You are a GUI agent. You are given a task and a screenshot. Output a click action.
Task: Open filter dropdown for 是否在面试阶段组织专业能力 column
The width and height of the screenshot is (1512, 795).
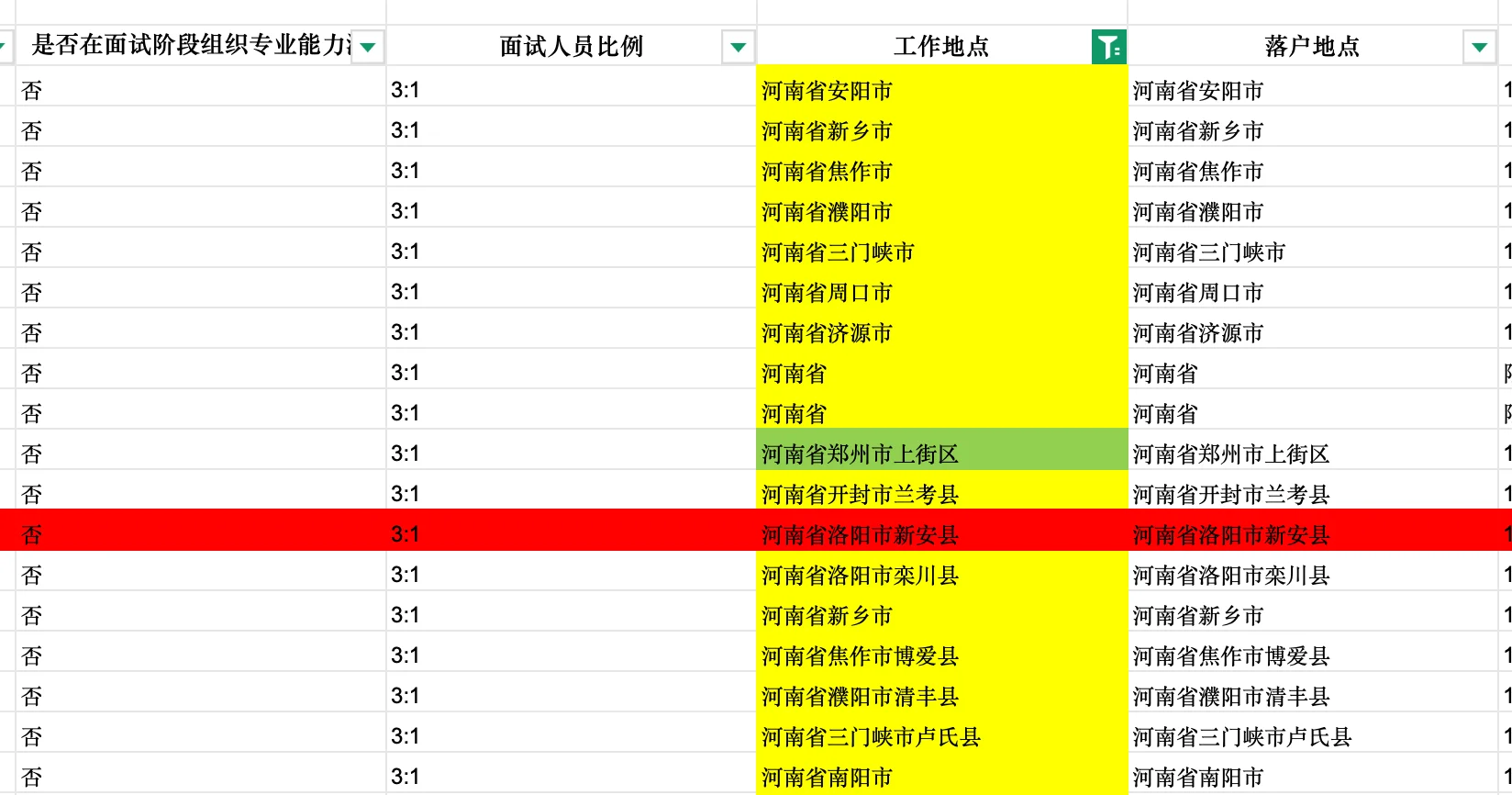pyautogui.click(x=367, y=47)
